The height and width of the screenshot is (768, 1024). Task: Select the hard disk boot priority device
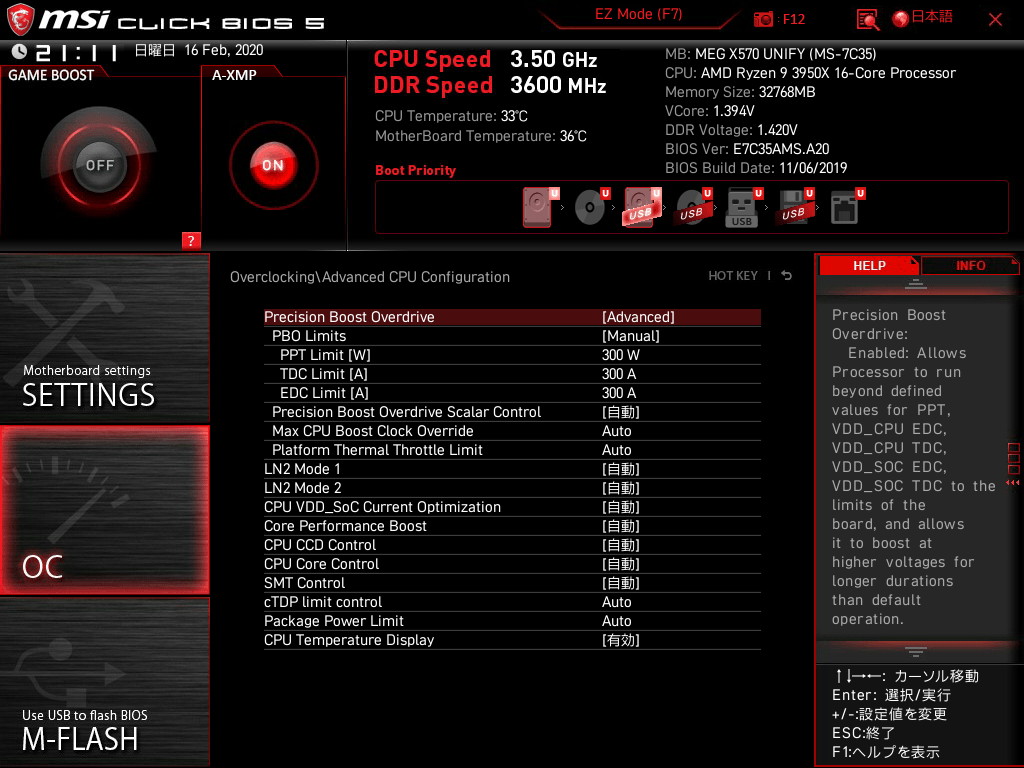coord(538,207)
